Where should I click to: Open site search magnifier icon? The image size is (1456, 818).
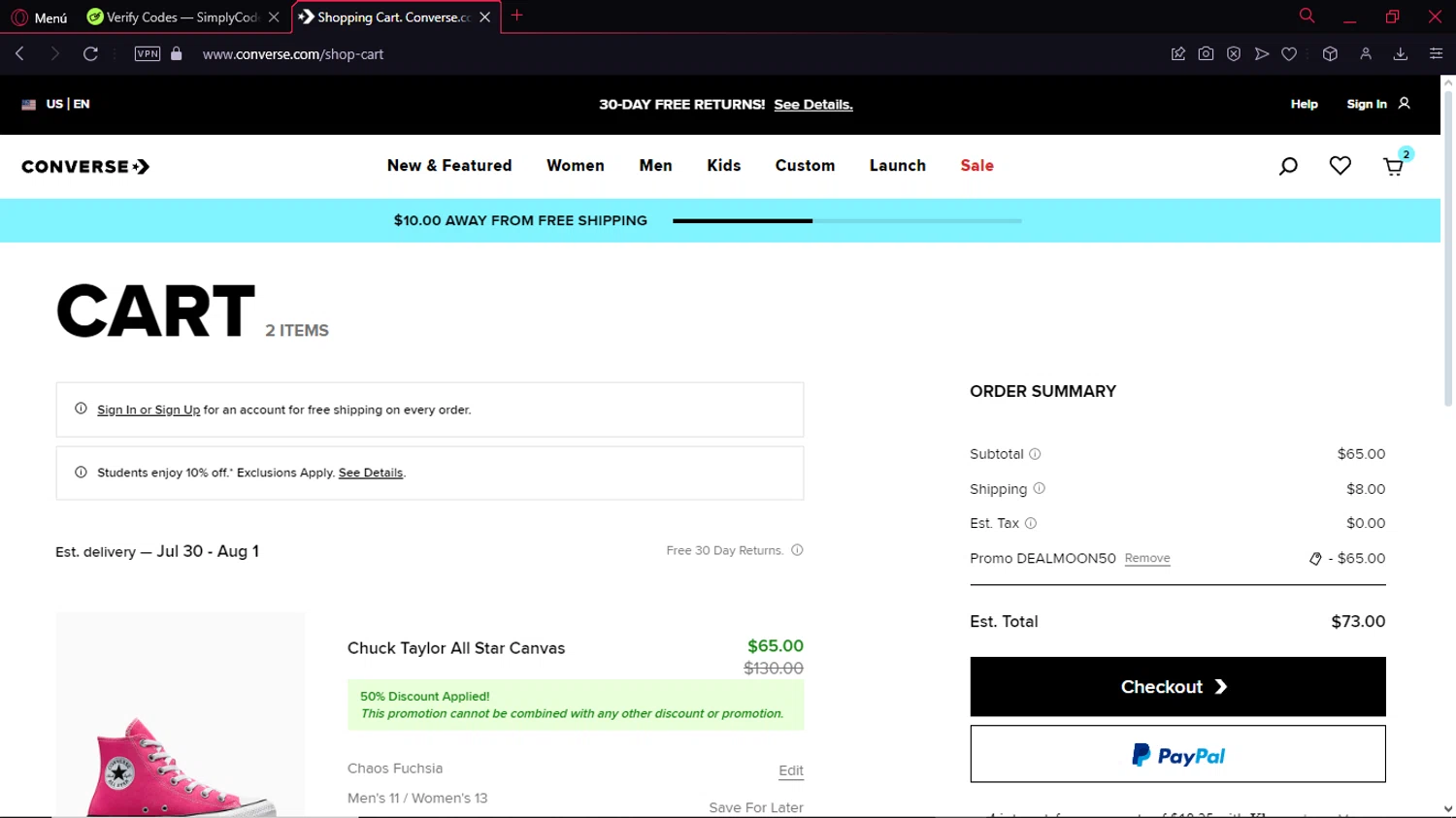click(x=1288, y=167)
